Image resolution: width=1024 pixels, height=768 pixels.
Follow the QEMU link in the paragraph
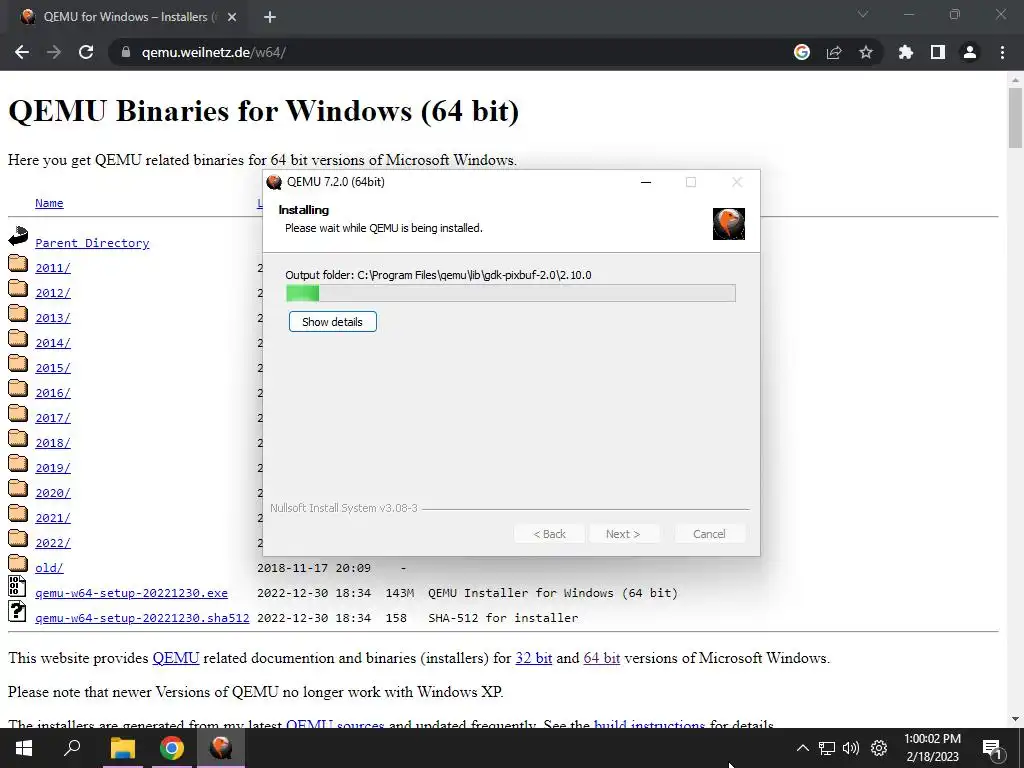tap(176, 658)
